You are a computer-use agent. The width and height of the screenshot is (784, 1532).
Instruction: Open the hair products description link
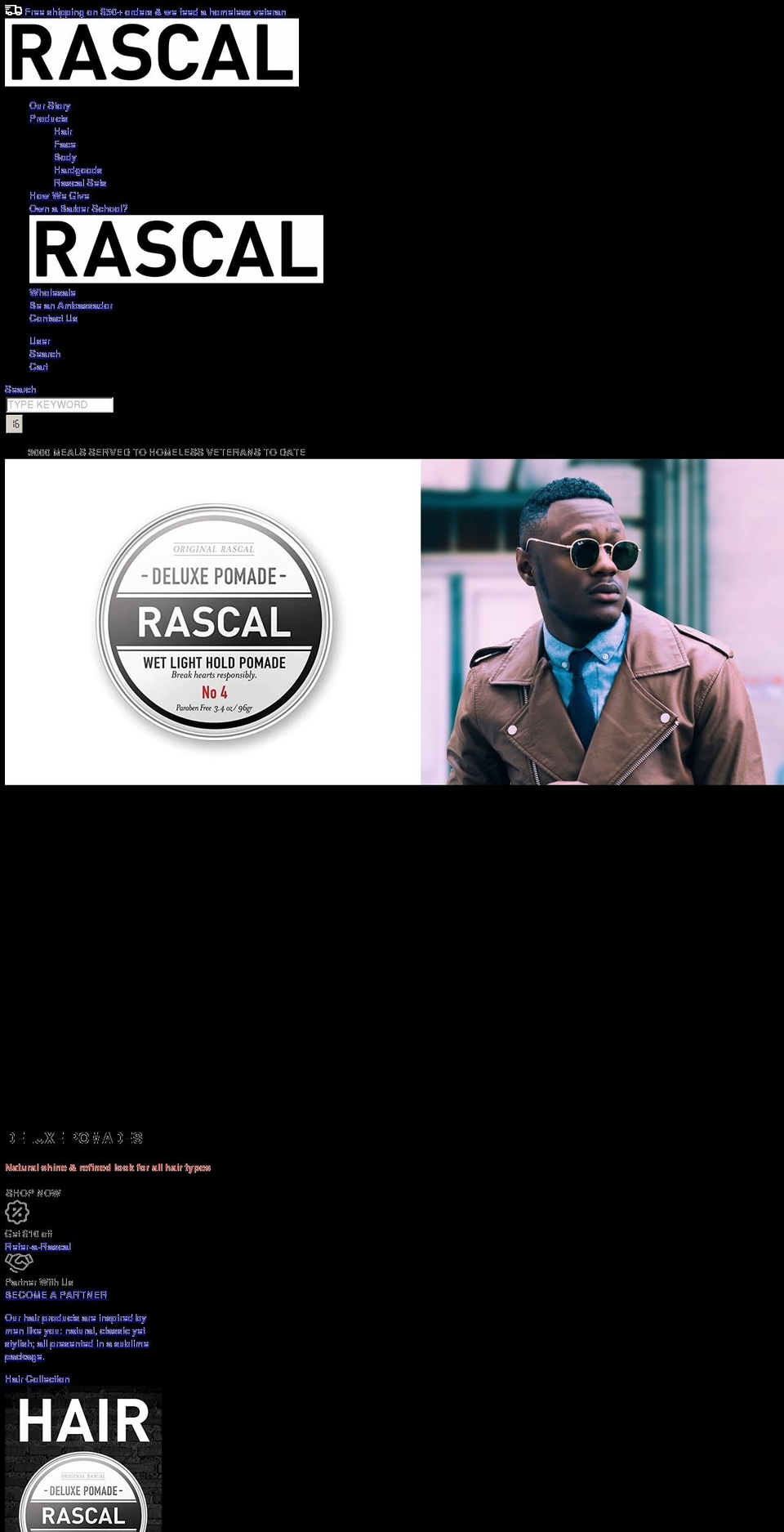coord(77,1337)
